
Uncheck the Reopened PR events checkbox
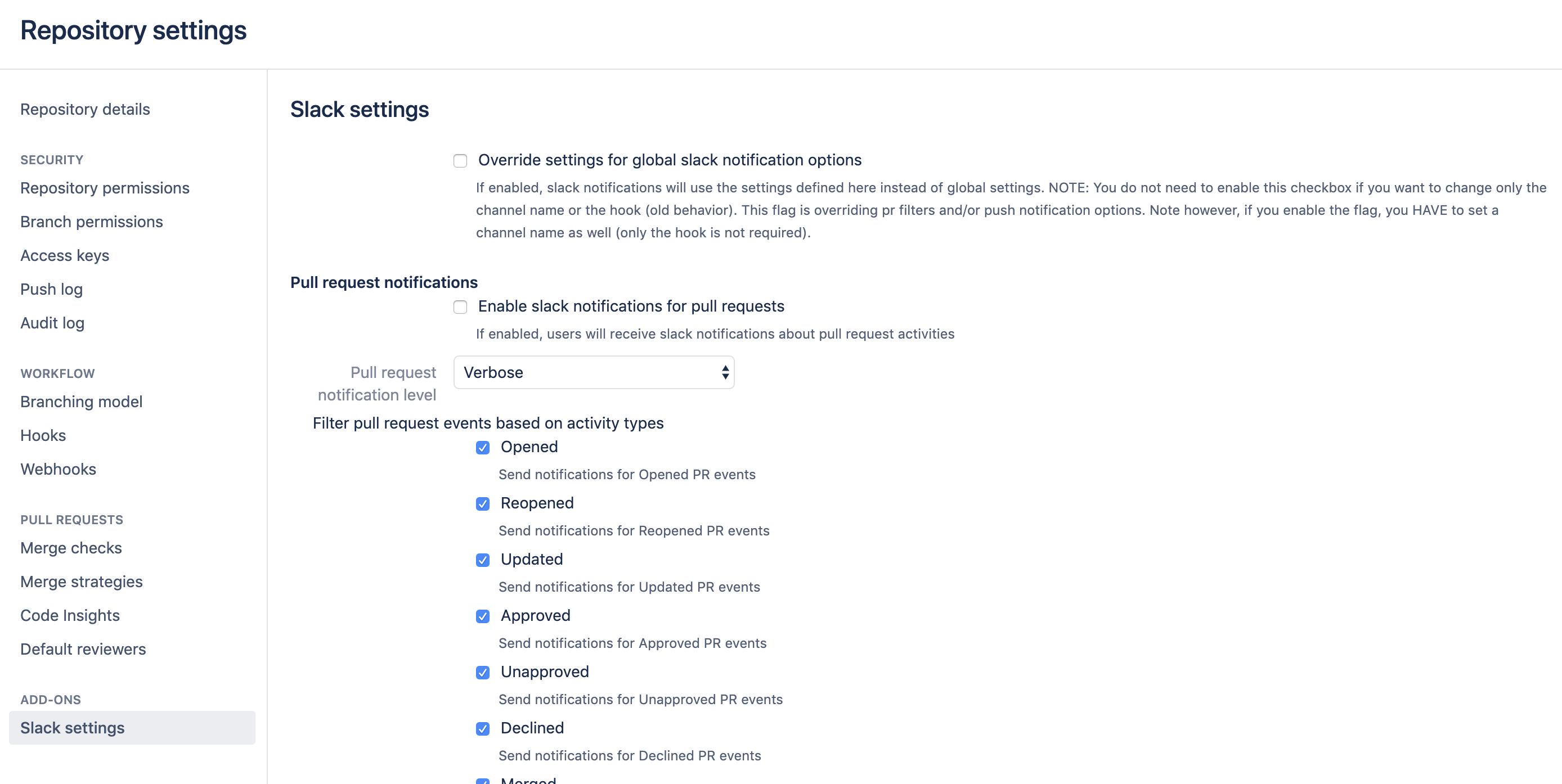[x=483, y=504]
